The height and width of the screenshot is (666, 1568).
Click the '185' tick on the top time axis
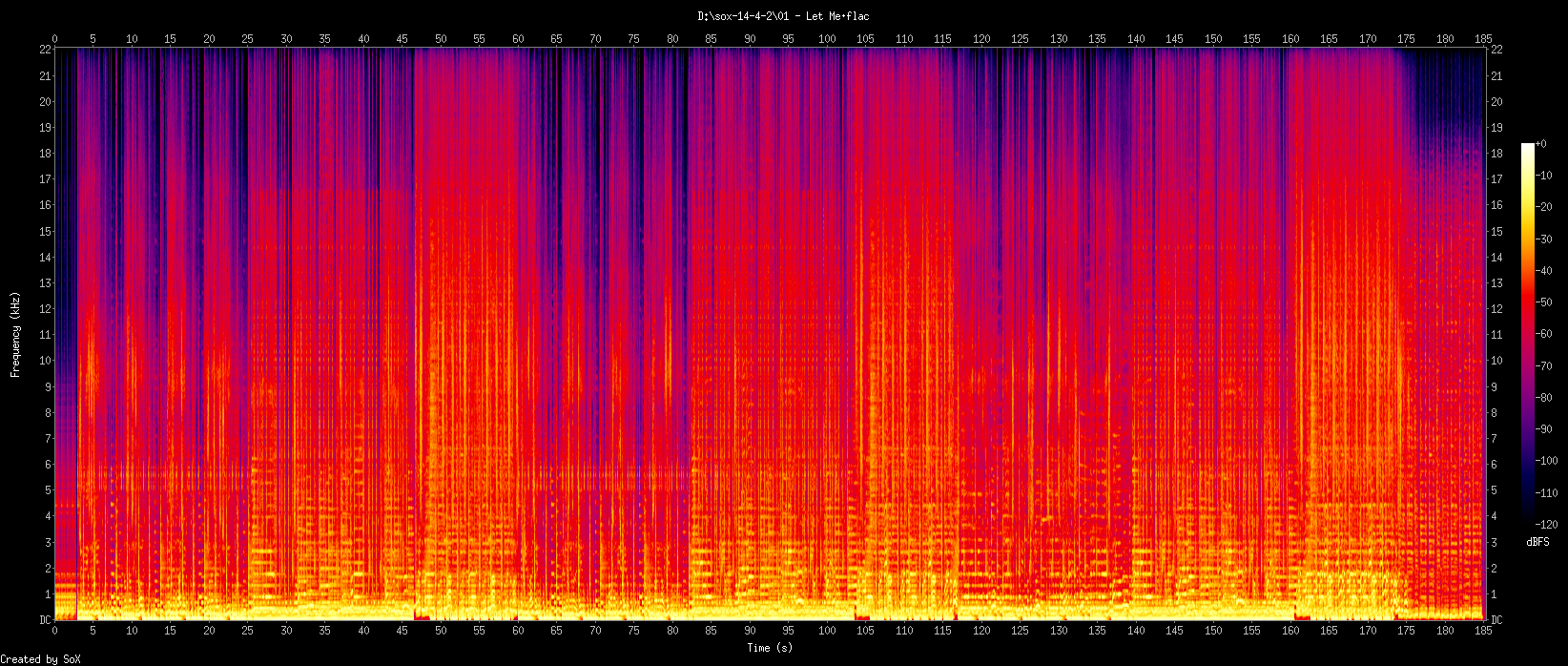point(1484,39)
